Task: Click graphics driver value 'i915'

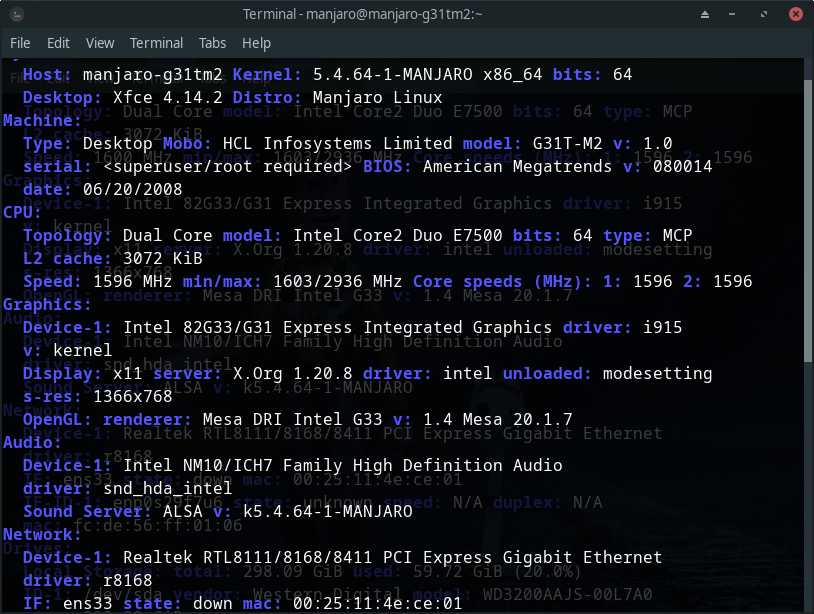Action: [662, 328]
